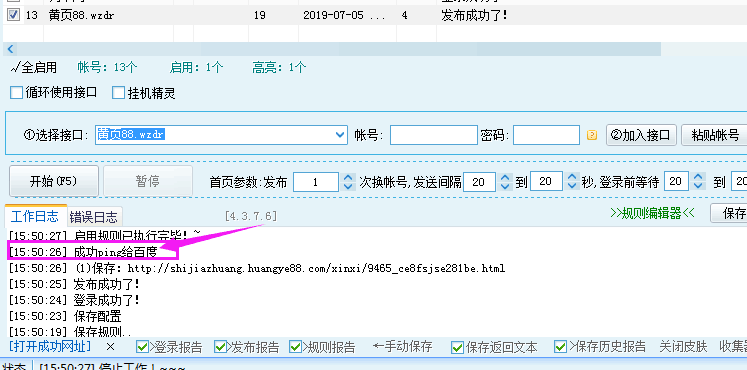This screenshot has height=370, width=747.
Task: Click the saved huangye88.com URL log line
Action: (x=257, y=269)
